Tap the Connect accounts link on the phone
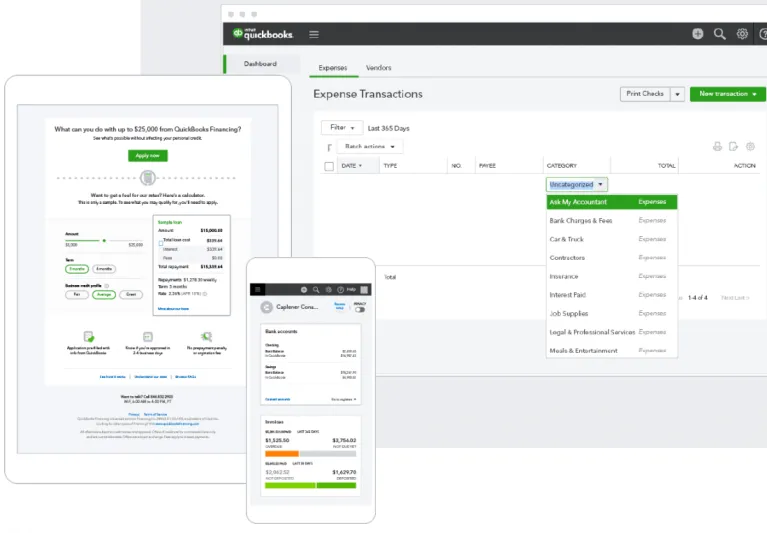This screenshot has height=533, width=767. tap(277, 400)
